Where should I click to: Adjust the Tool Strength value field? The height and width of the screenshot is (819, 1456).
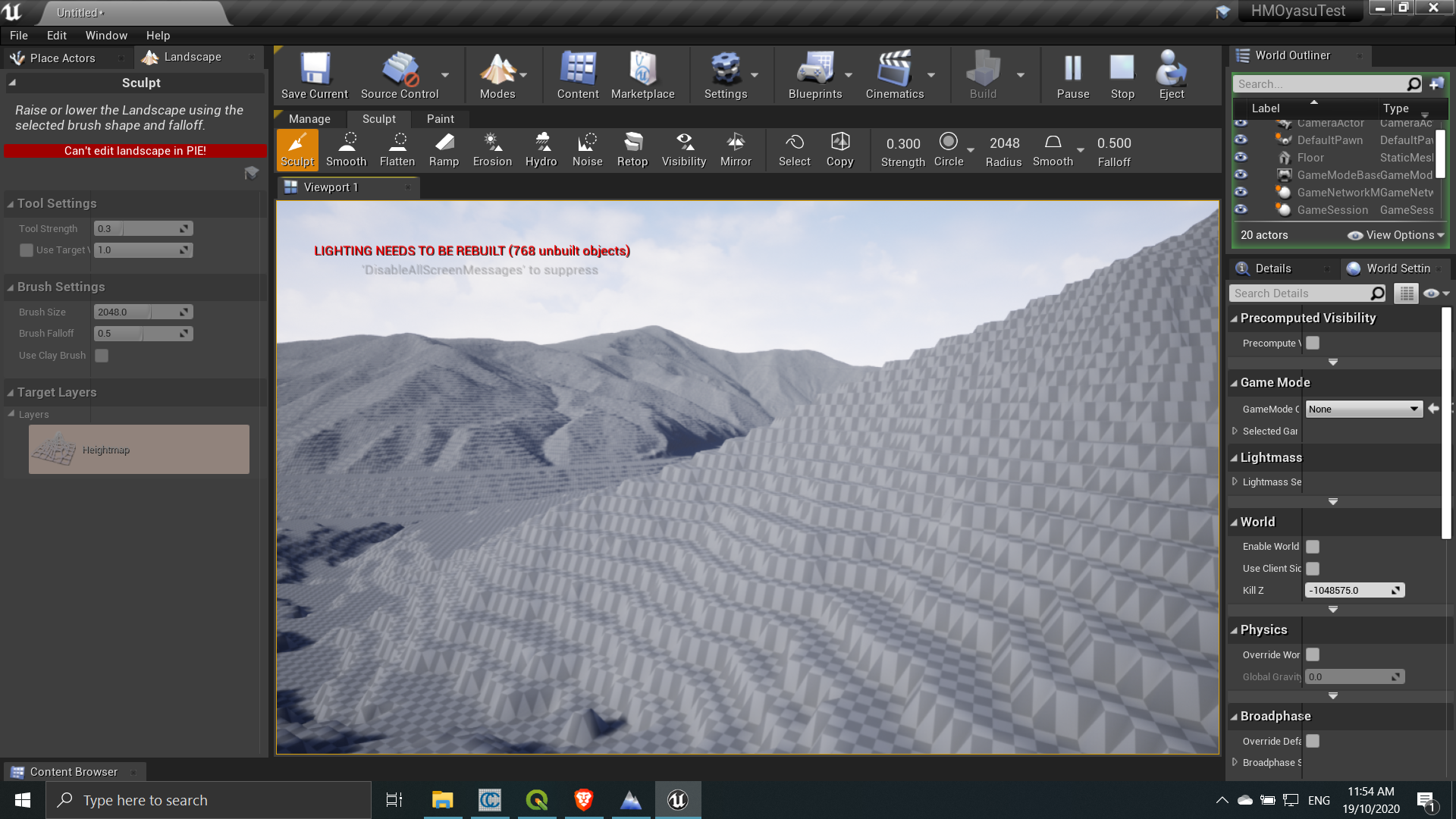(143, 227)
